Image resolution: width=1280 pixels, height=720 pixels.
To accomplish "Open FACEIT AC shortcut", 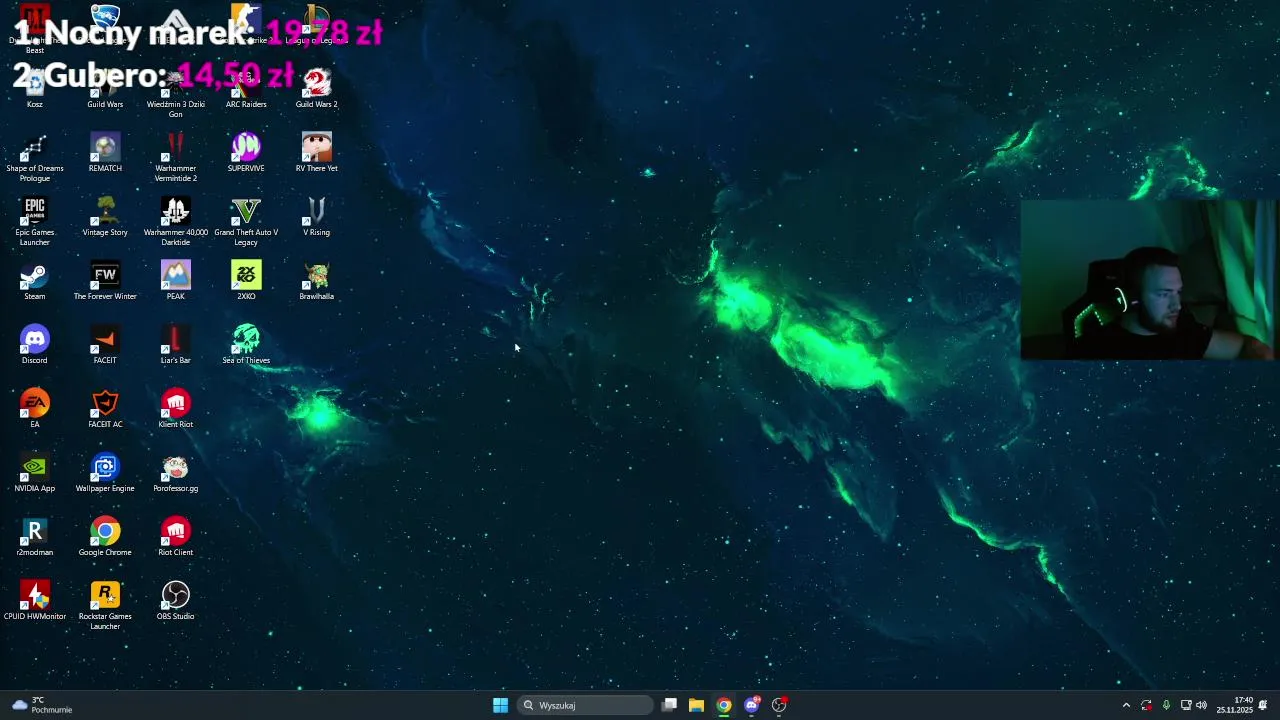I will [x=105, y=408].
